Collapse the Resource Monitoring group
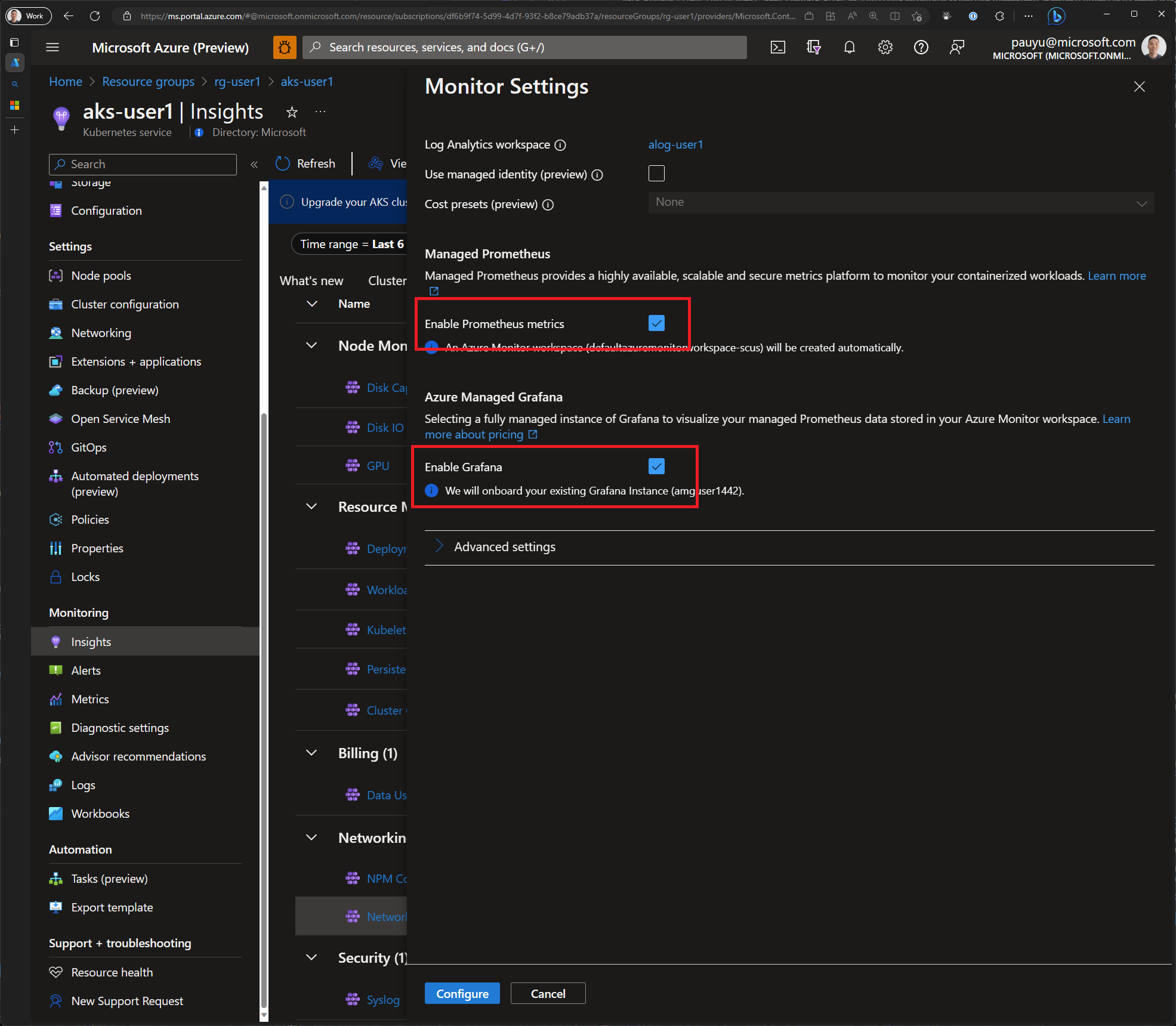 tap(311, 506)
